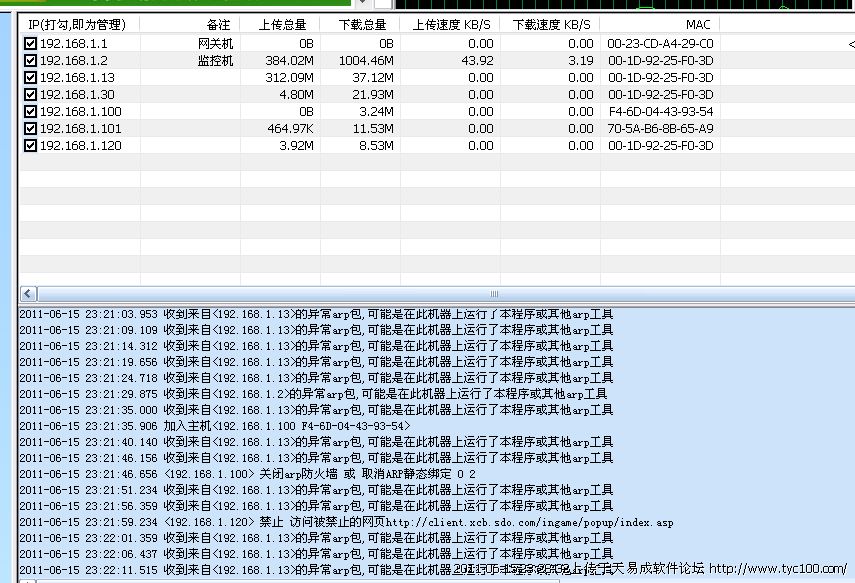
Task: Click the 备注 column header
Action: point(217,24)
